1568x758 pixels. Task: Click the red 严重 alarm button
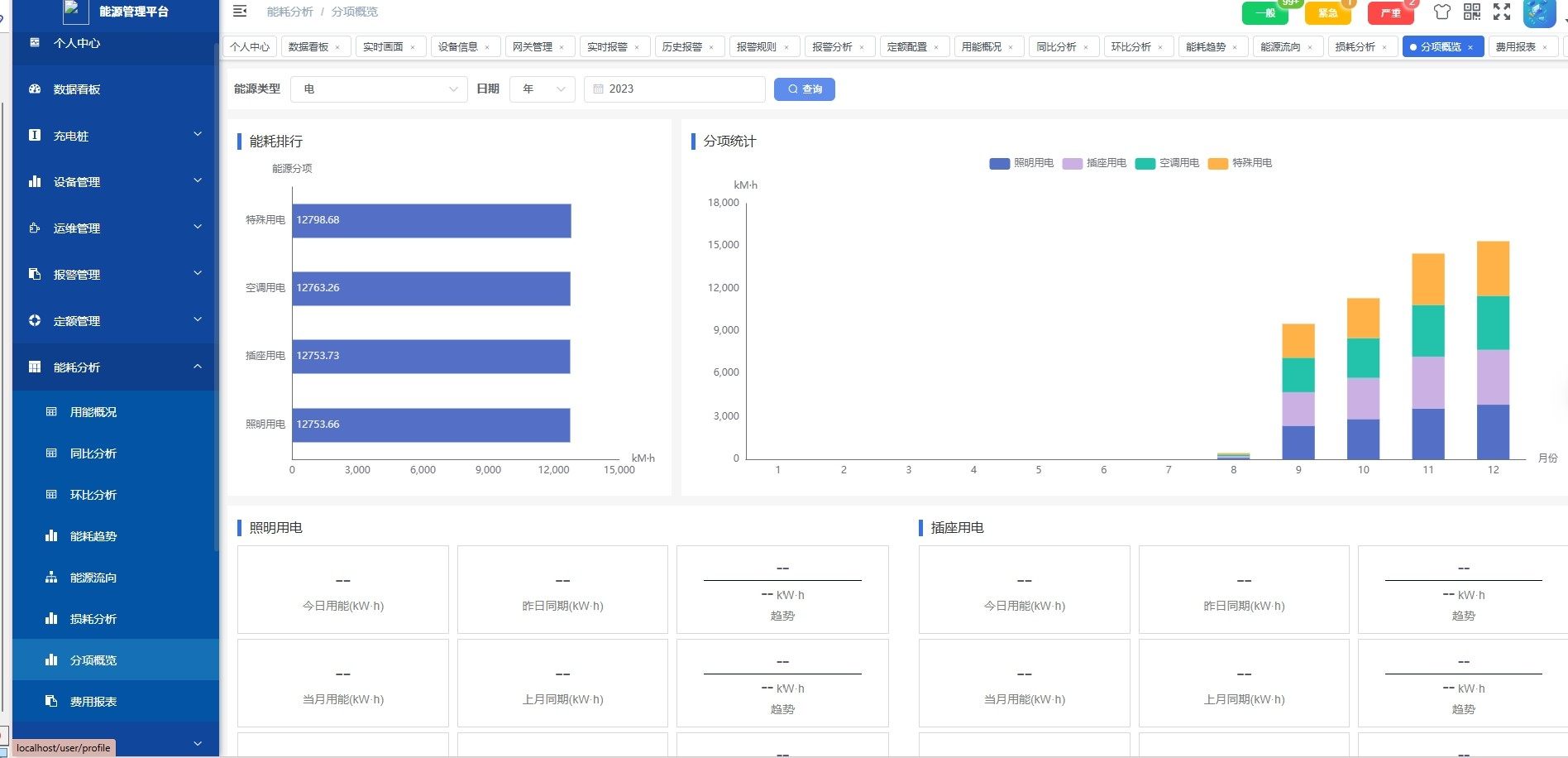tap(1390, 13)
